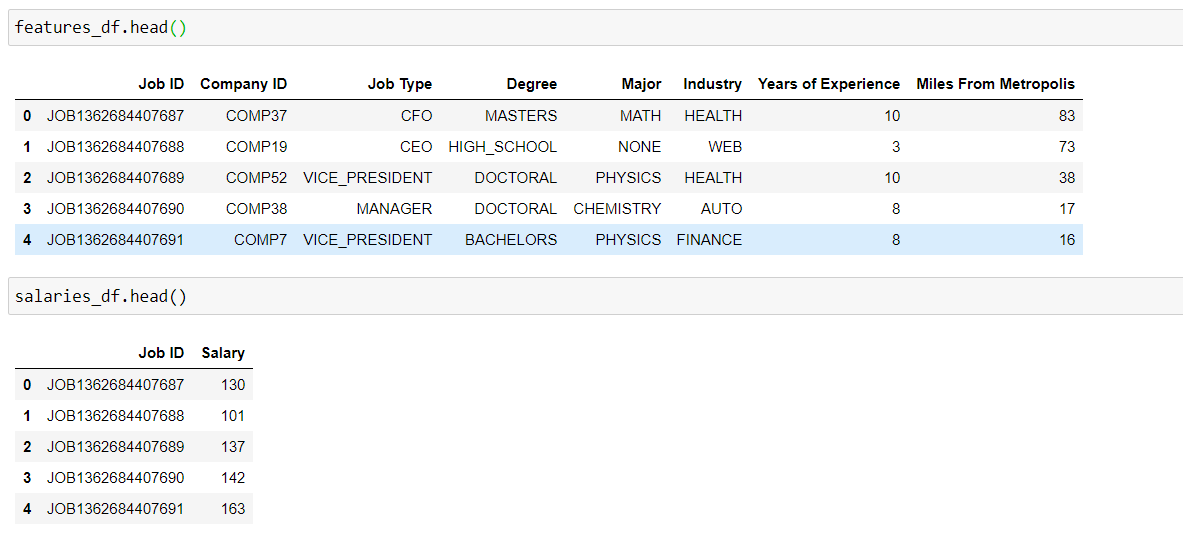Click the CHEMISTRY major cell
The width and height of the screenshot is (1183, 536).
[x=617, y=208]
